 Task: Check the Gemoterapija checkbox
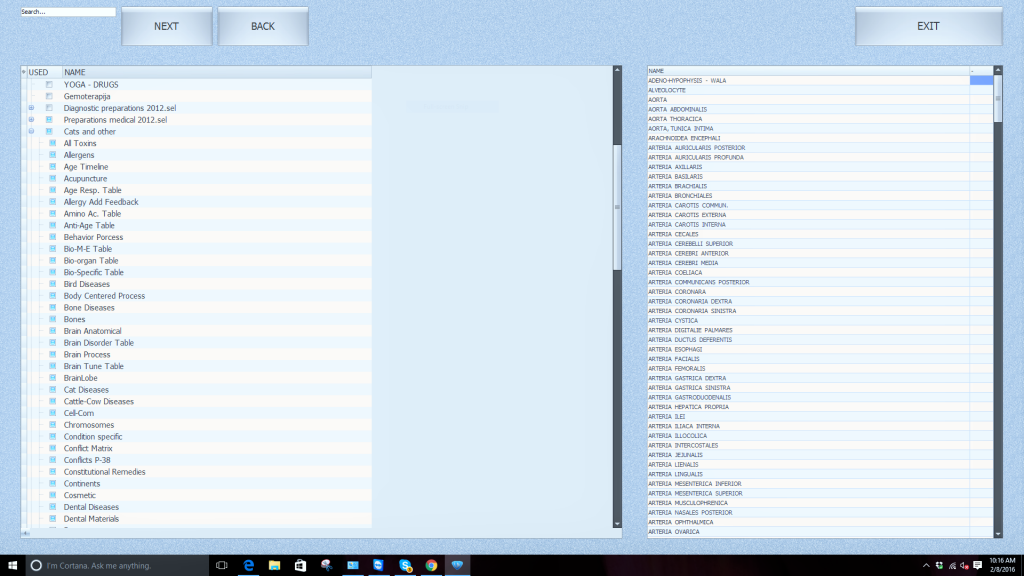click(49, 96)
